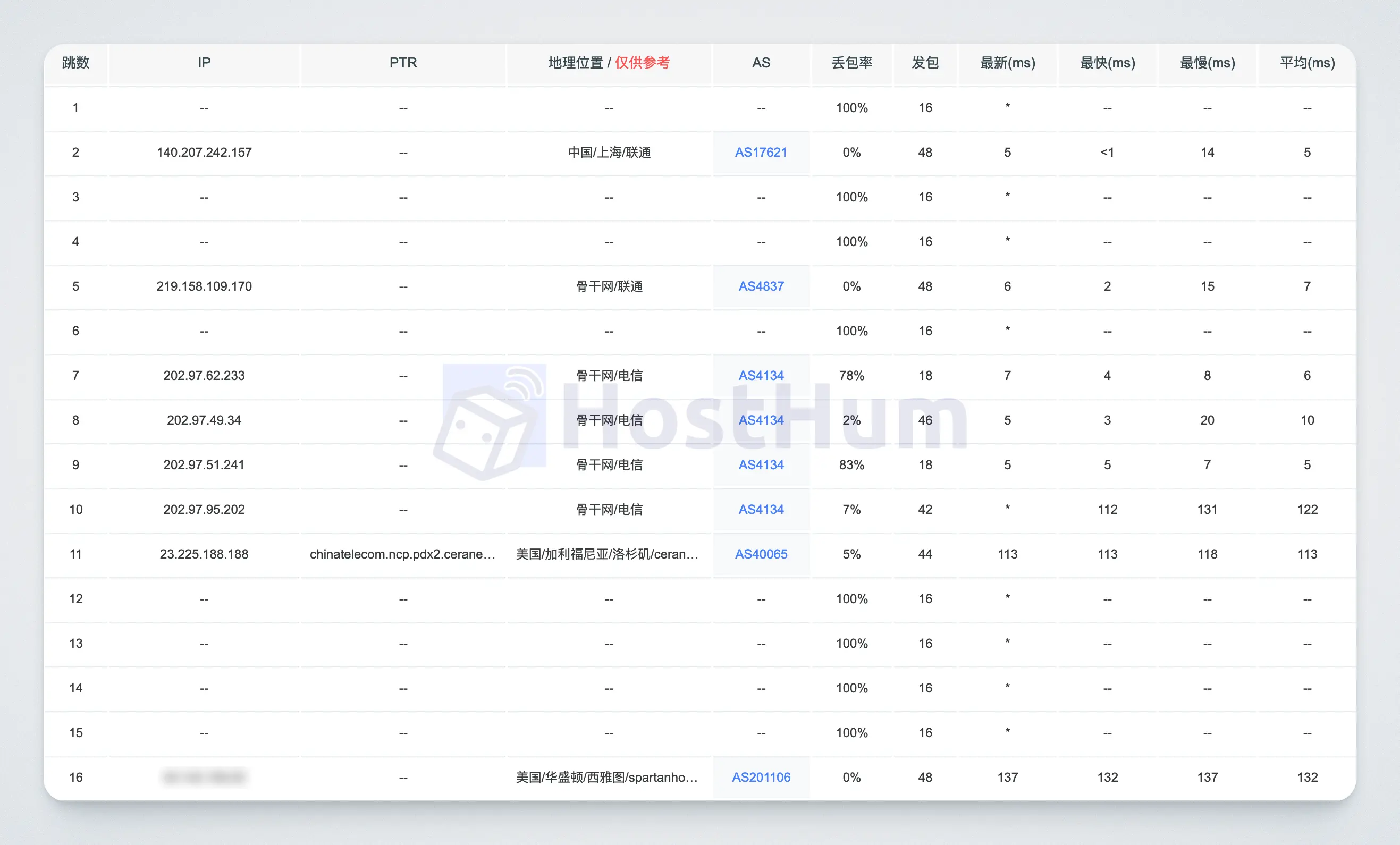1400x845 pixels.
Task: Select IP address 140.207.242.157
Action: tap(204, 153)
